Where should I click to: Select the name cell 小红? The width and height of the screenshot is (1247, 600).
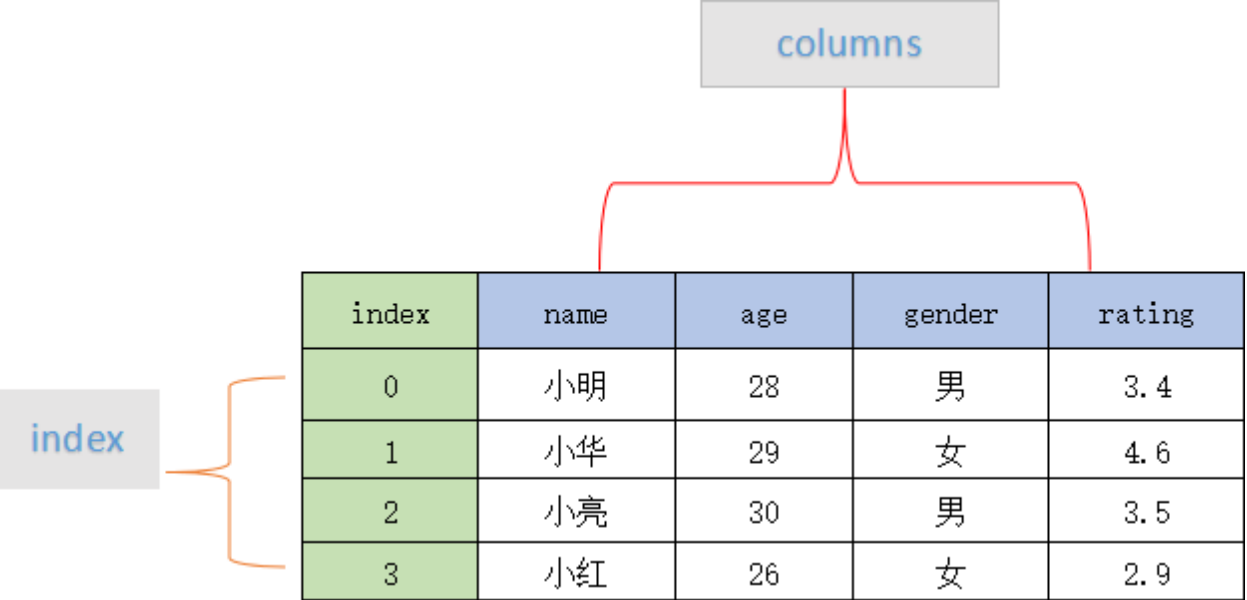pos(576,572)
